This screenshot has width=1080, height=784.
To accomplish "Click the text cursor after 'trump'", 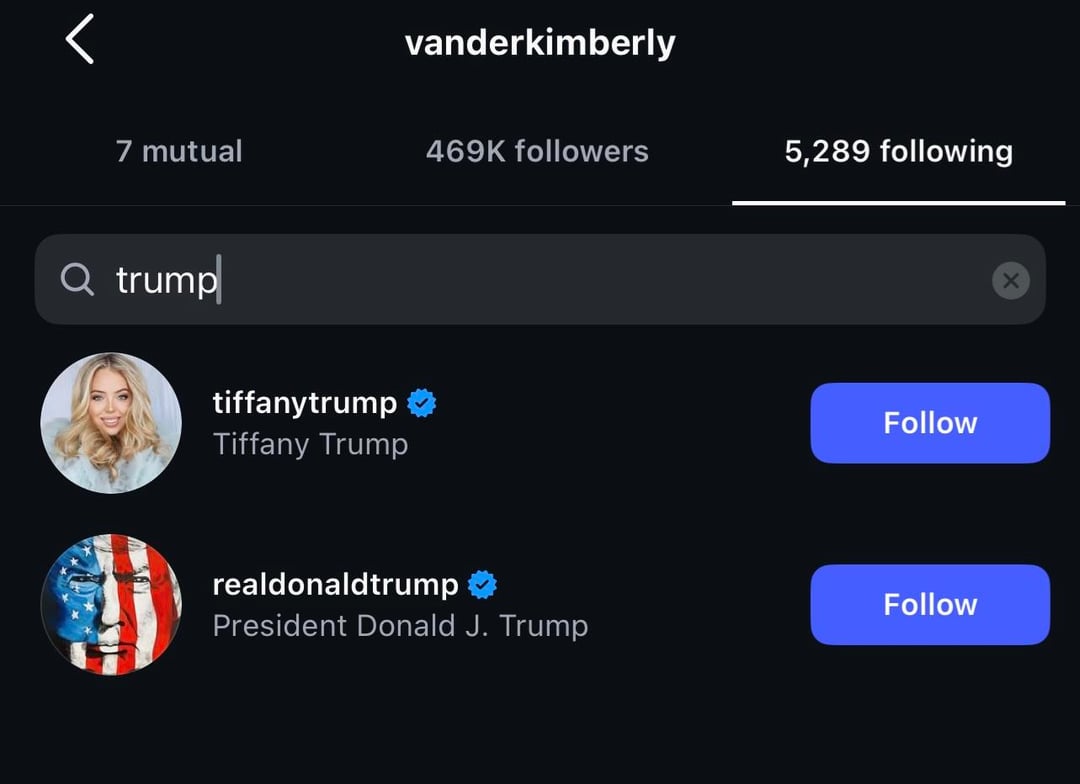I will 219,280.
